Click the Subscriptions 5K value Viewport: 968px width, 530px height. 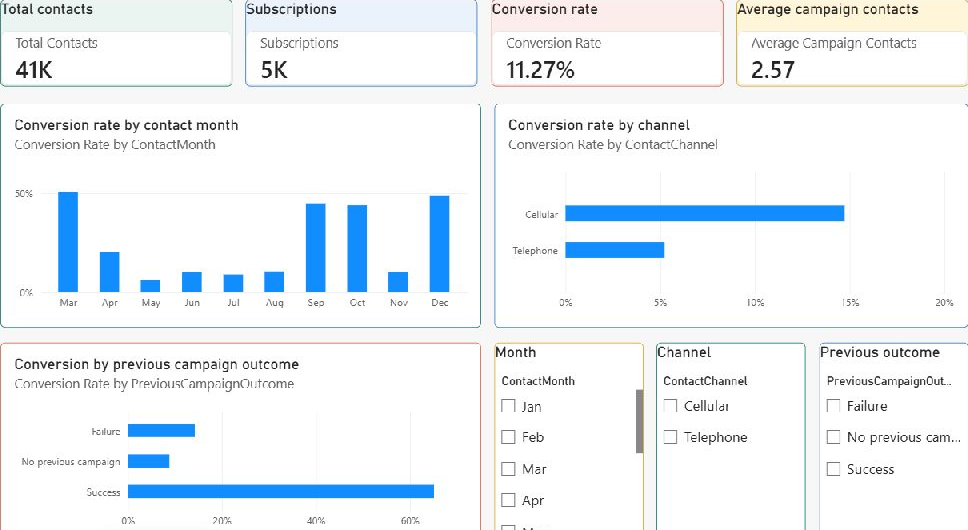coord(274,70)
